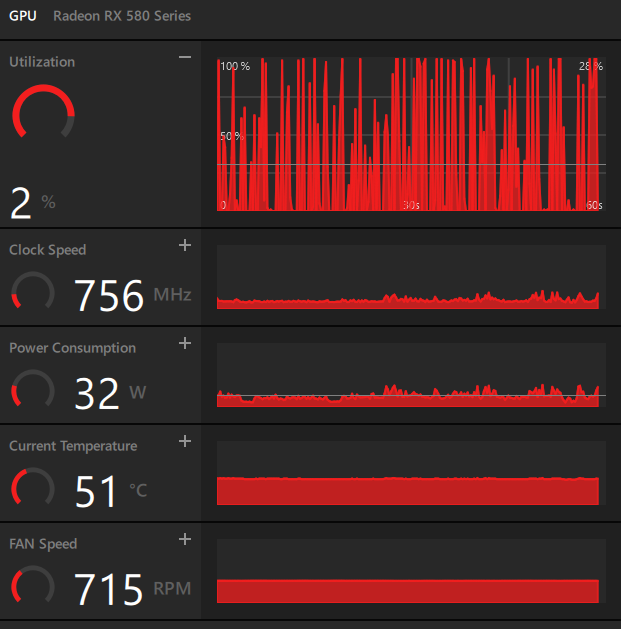Click the Current Temperature history graph
621x629 pixels.
(x=411, y=473)
